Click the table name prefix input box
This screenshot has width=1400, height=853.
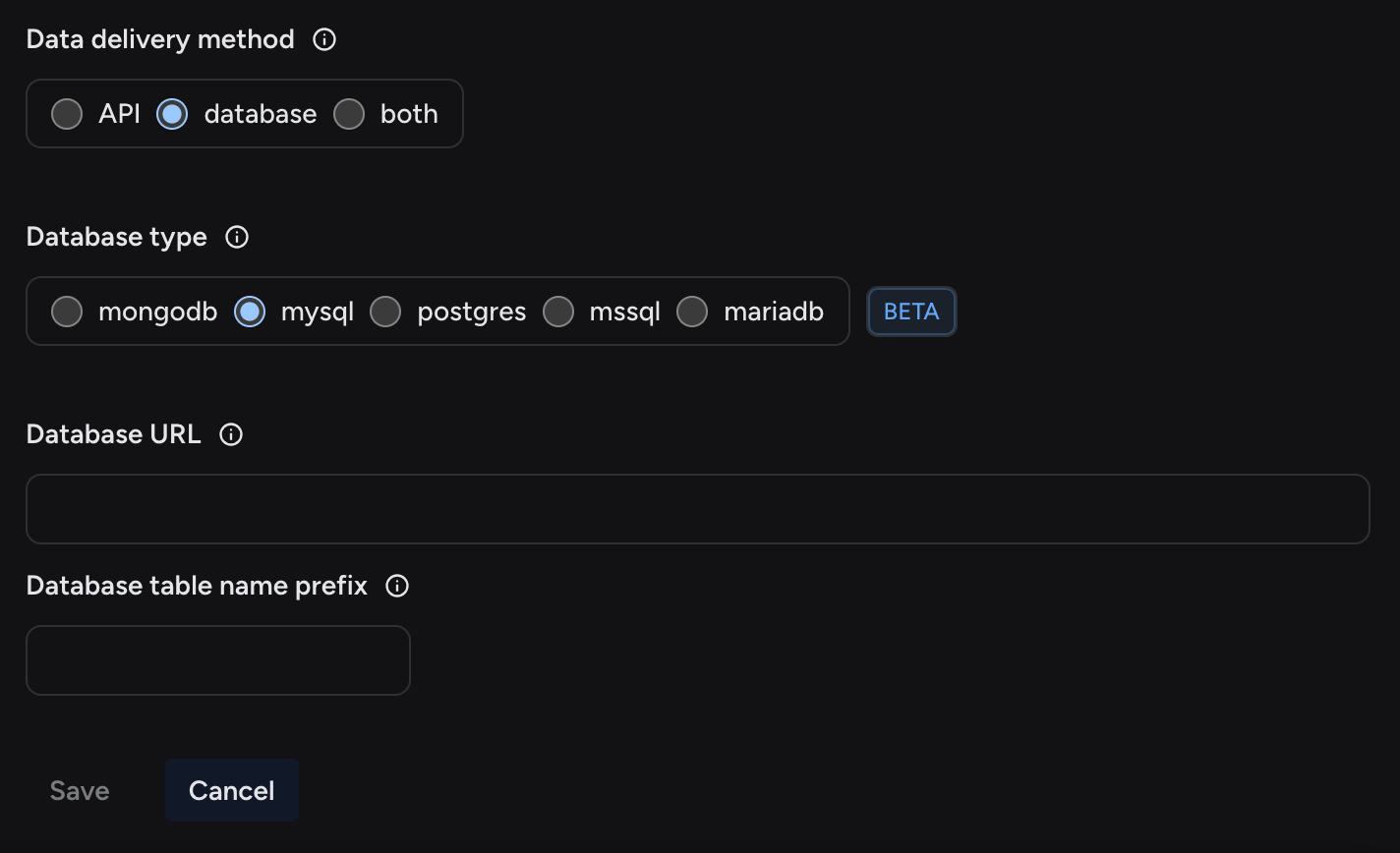pos(217,660)
